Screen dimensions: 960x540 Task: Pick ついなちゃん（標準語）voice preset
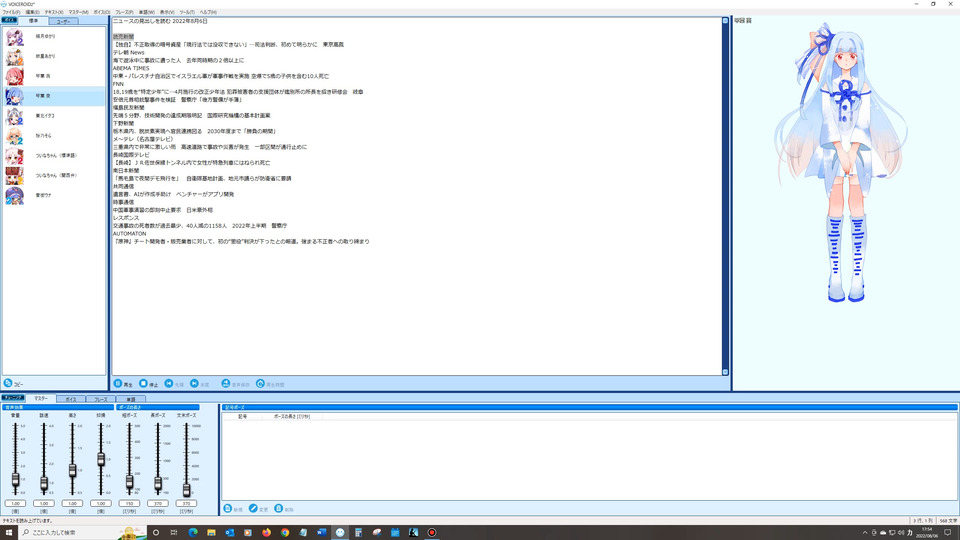(x=54, y=156)
